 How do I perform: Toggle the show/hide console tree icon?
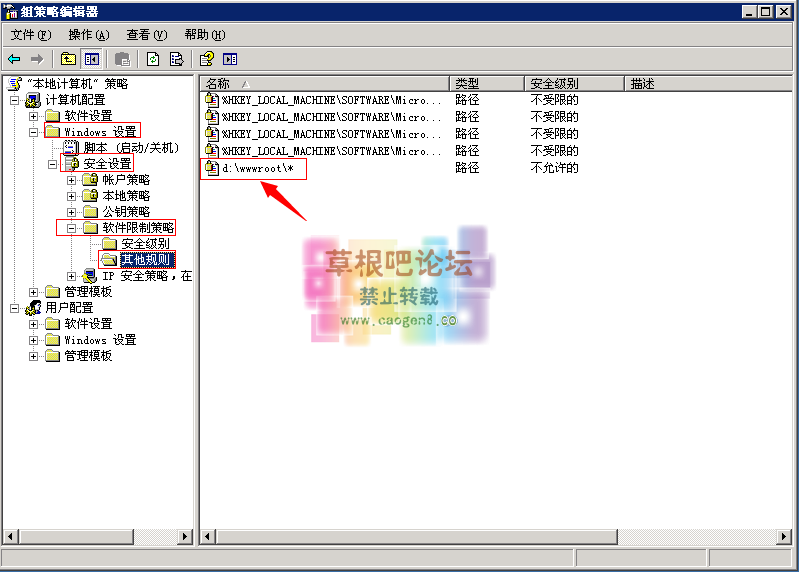92,59
